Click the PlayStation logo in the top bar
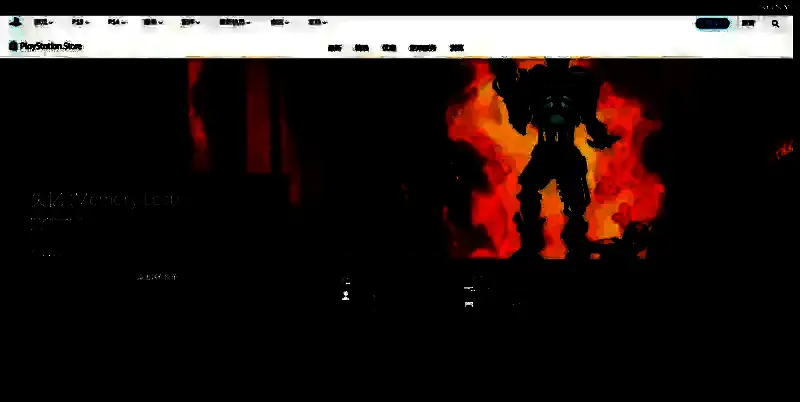 point(15,22)
